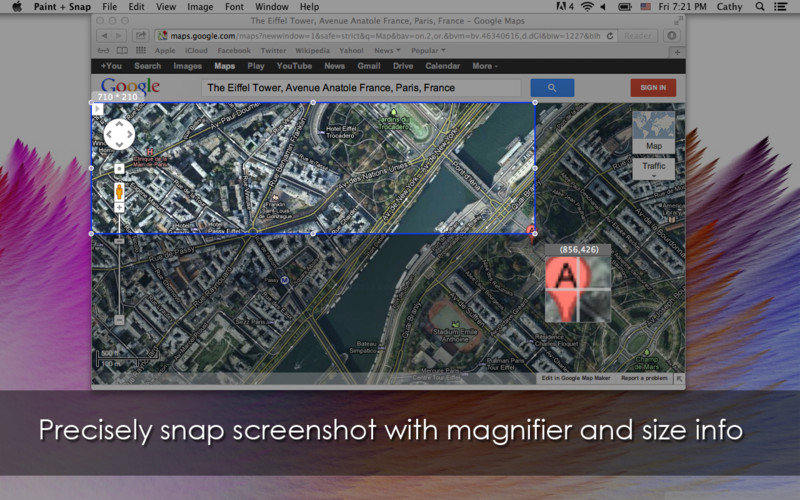Image resolution: width=800 pixels, height=500 pixels.
Task: Click the Safari back arrow button
Action: [x=105, y=36]
